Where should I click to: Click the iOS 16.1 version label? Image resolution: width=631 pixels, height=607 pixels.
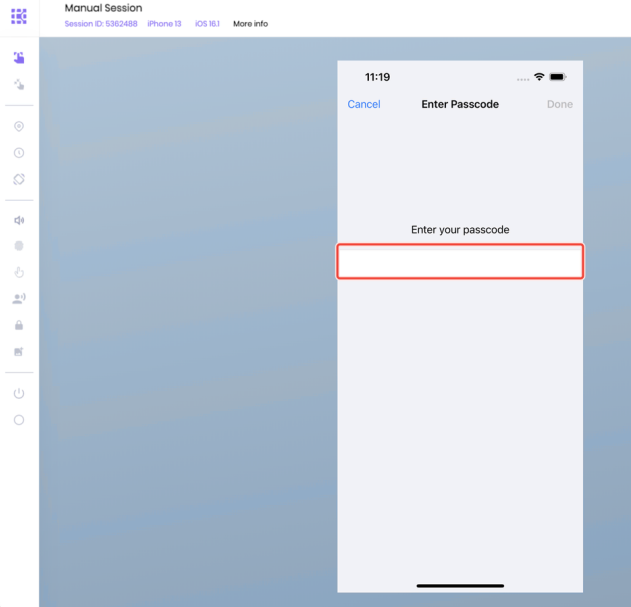coord(207,24)
